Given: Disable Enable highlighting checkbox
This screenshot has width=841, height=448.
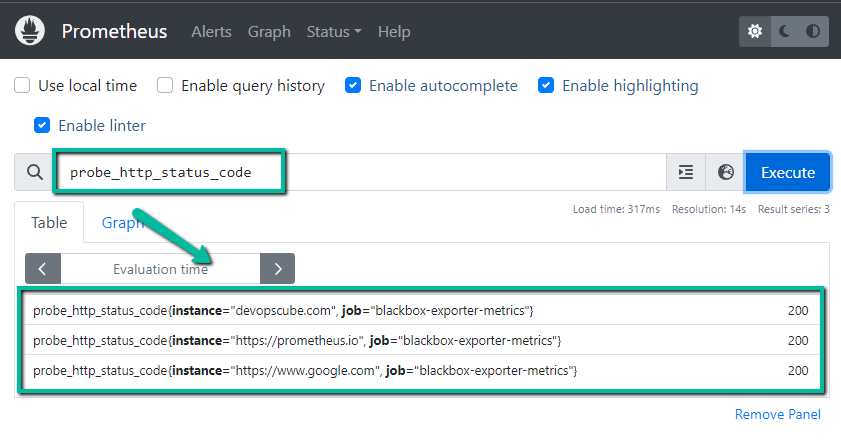Looking at the screenshot, I should coord(545,85).
